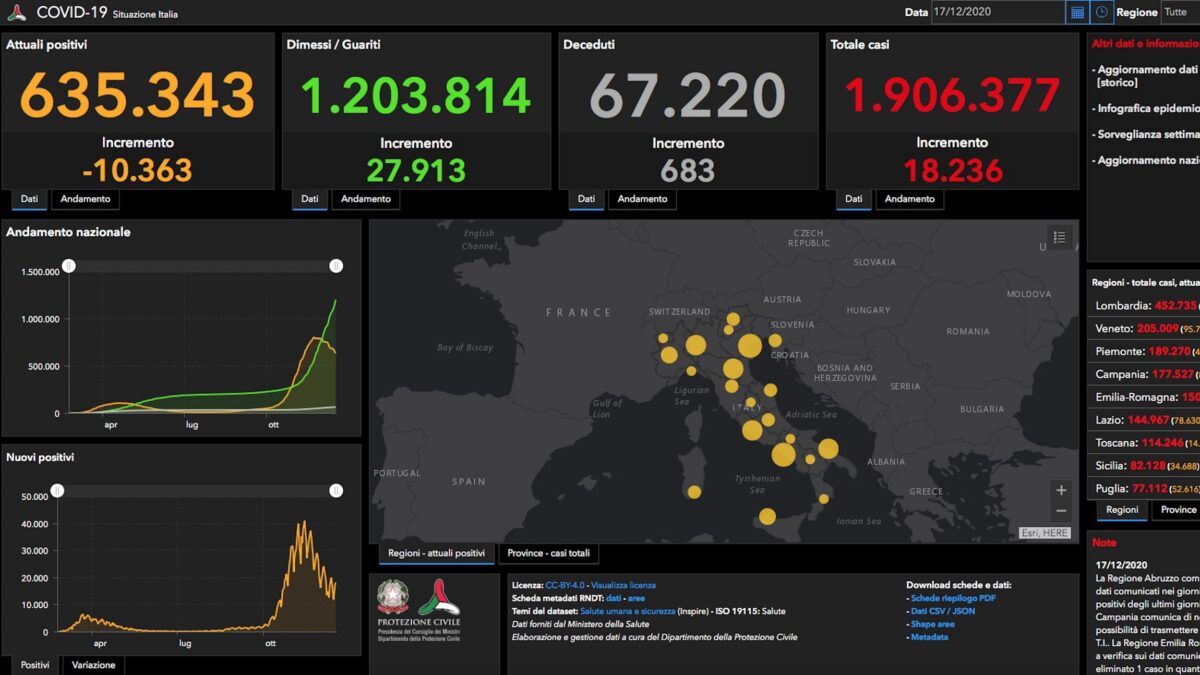Open the Province list tab
Screen dimensions: 1200x675
tap(1177, 510)
